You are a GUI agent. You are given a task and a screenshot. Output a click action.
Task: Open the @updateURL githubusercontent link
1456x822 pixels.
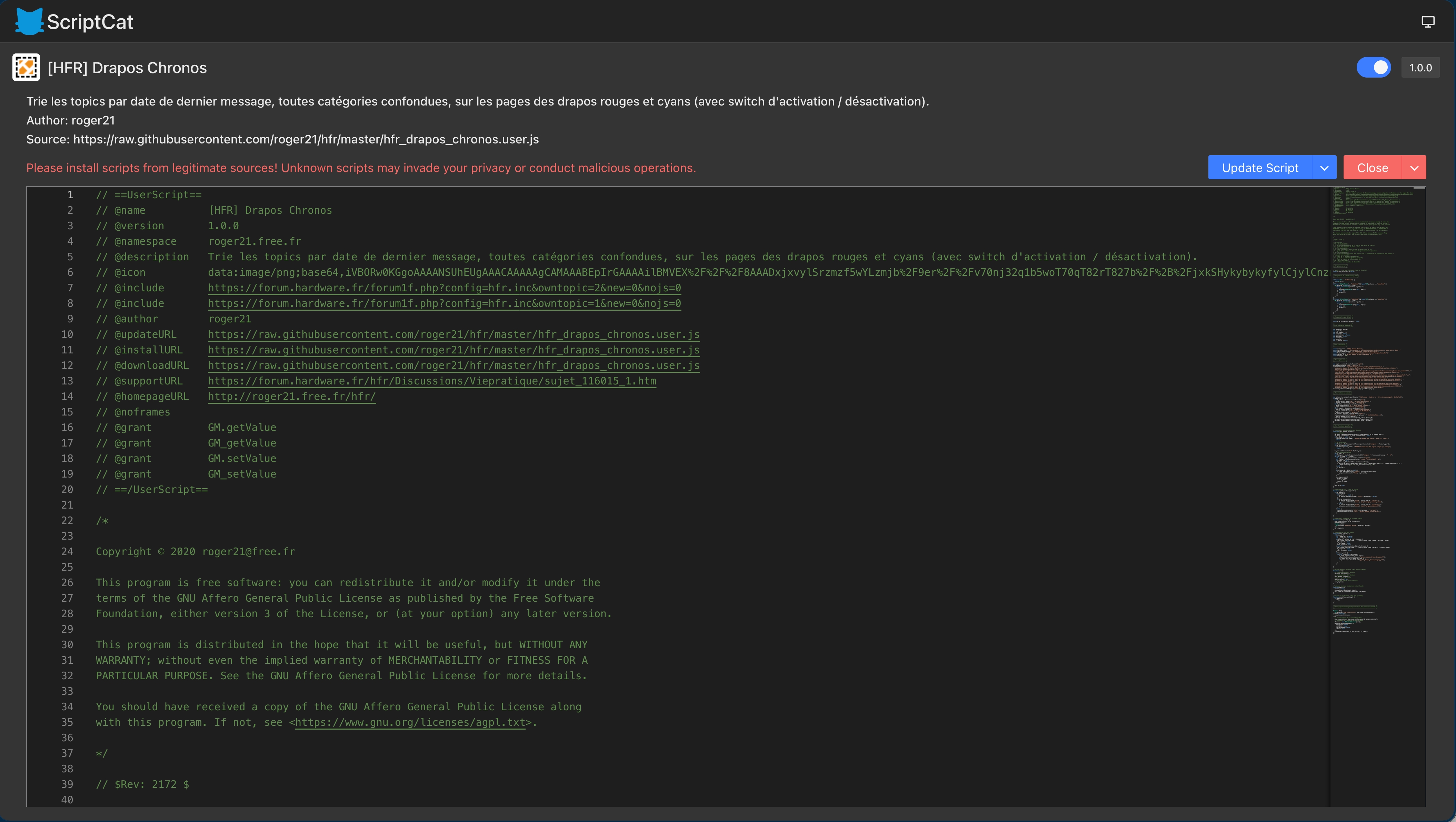pyautogui.click(x=454, y=334)
